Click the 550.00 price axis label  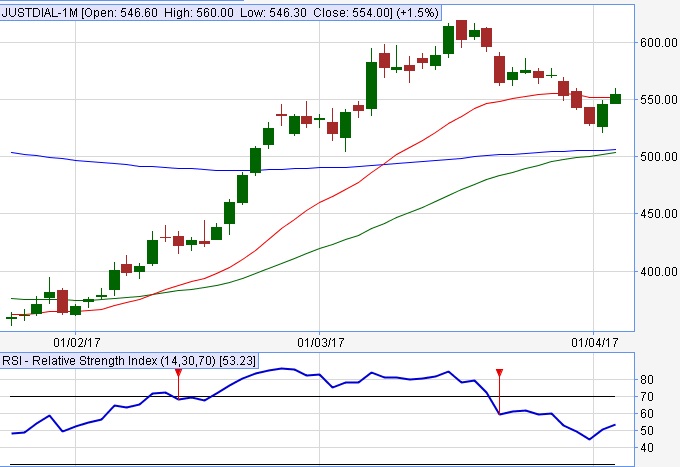click(x=659, y=100)
